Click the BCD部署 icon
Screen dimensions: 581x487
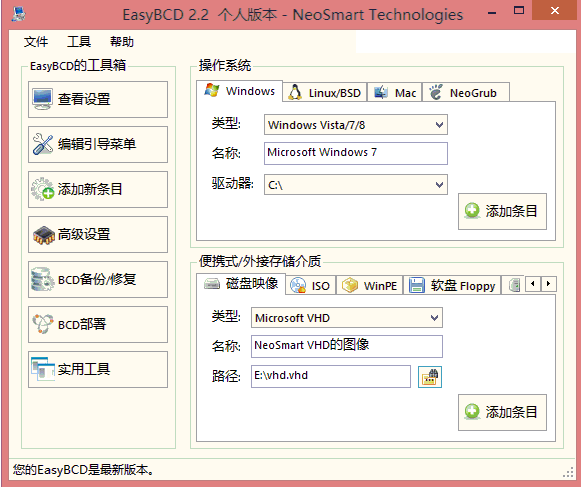click(x=43, y=324)
